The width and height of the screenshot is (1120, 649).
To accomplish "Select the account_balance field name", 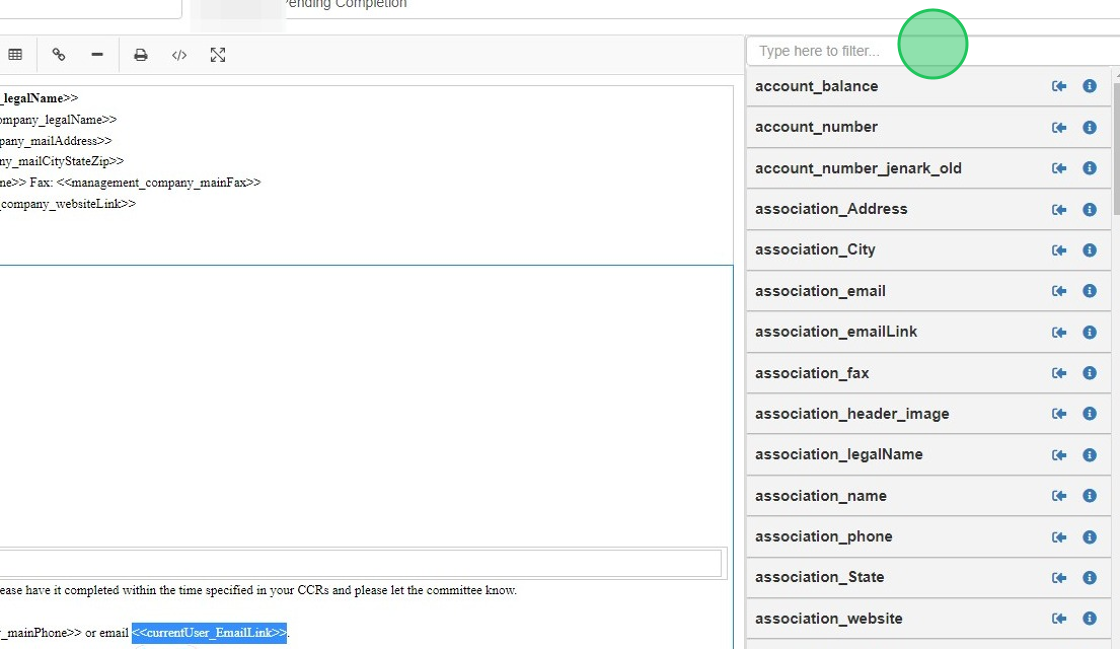I will coord(816,86).
